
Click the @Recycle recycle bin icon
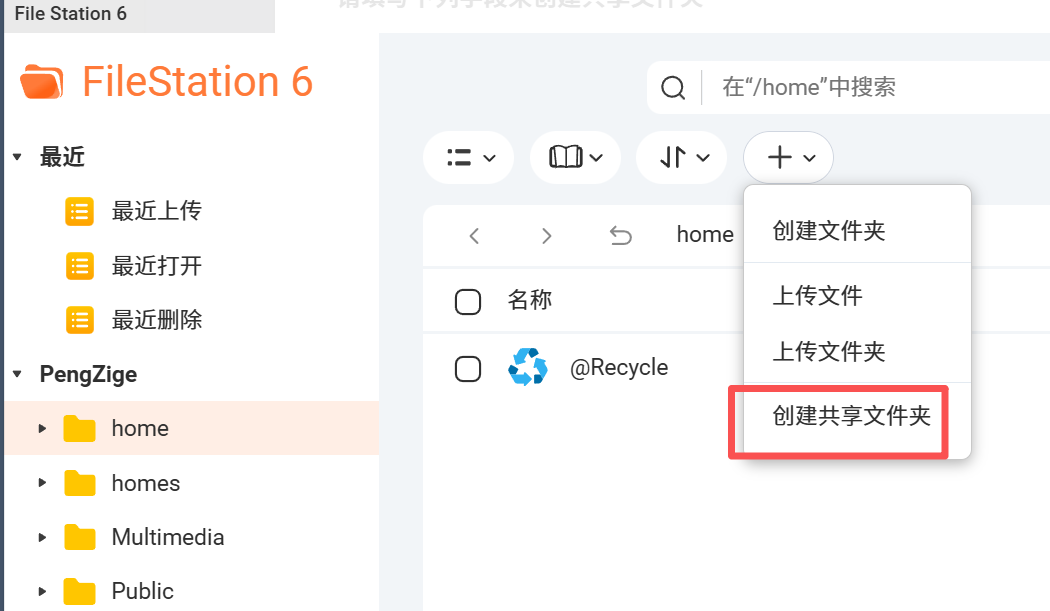pos(528,367)
